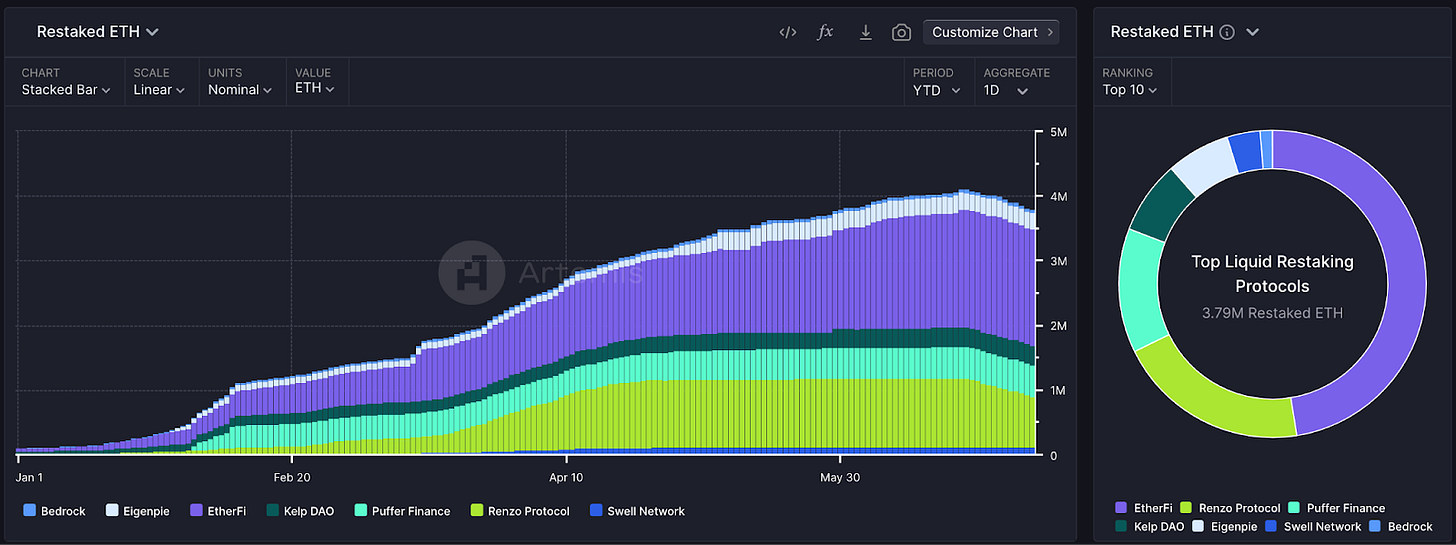Click the Feb 20 x-axis label
Image resolution: width=1456 pixels, height=545 pixels.
pos(291,478)
